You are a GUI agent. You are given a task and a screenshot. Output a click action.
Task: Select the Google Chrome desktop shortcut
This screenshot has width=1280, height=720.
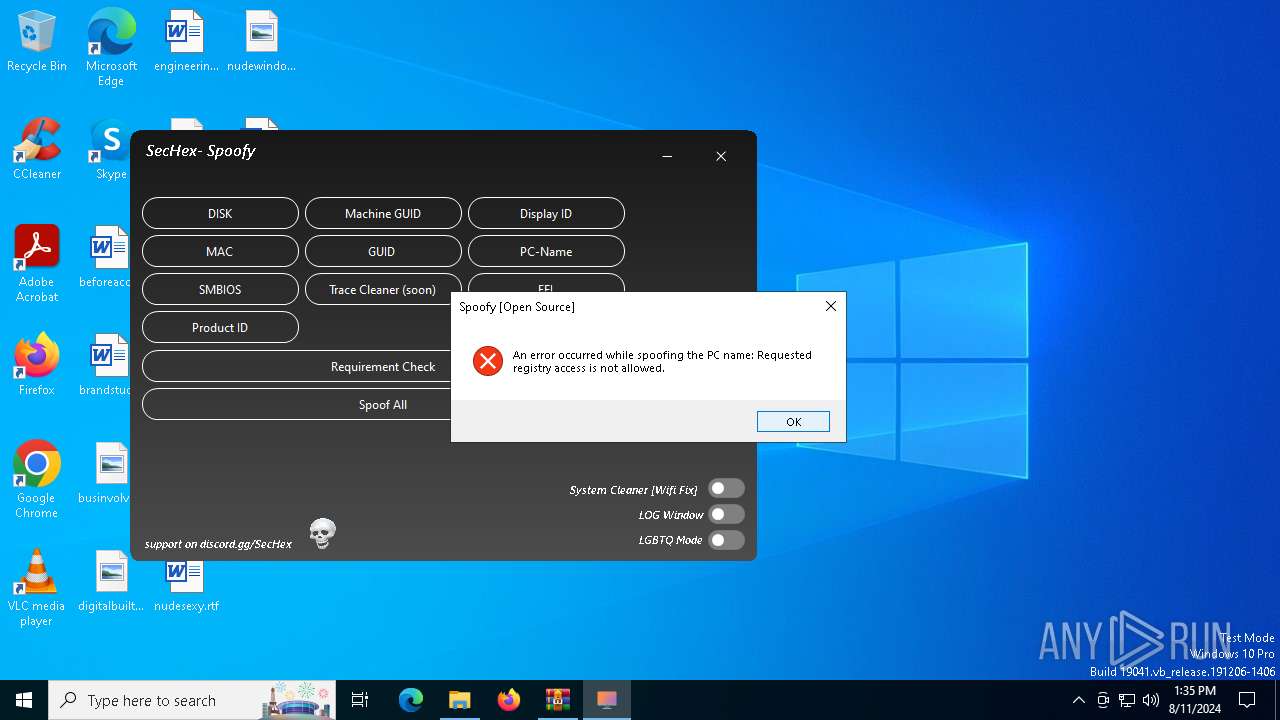point(37,480)
